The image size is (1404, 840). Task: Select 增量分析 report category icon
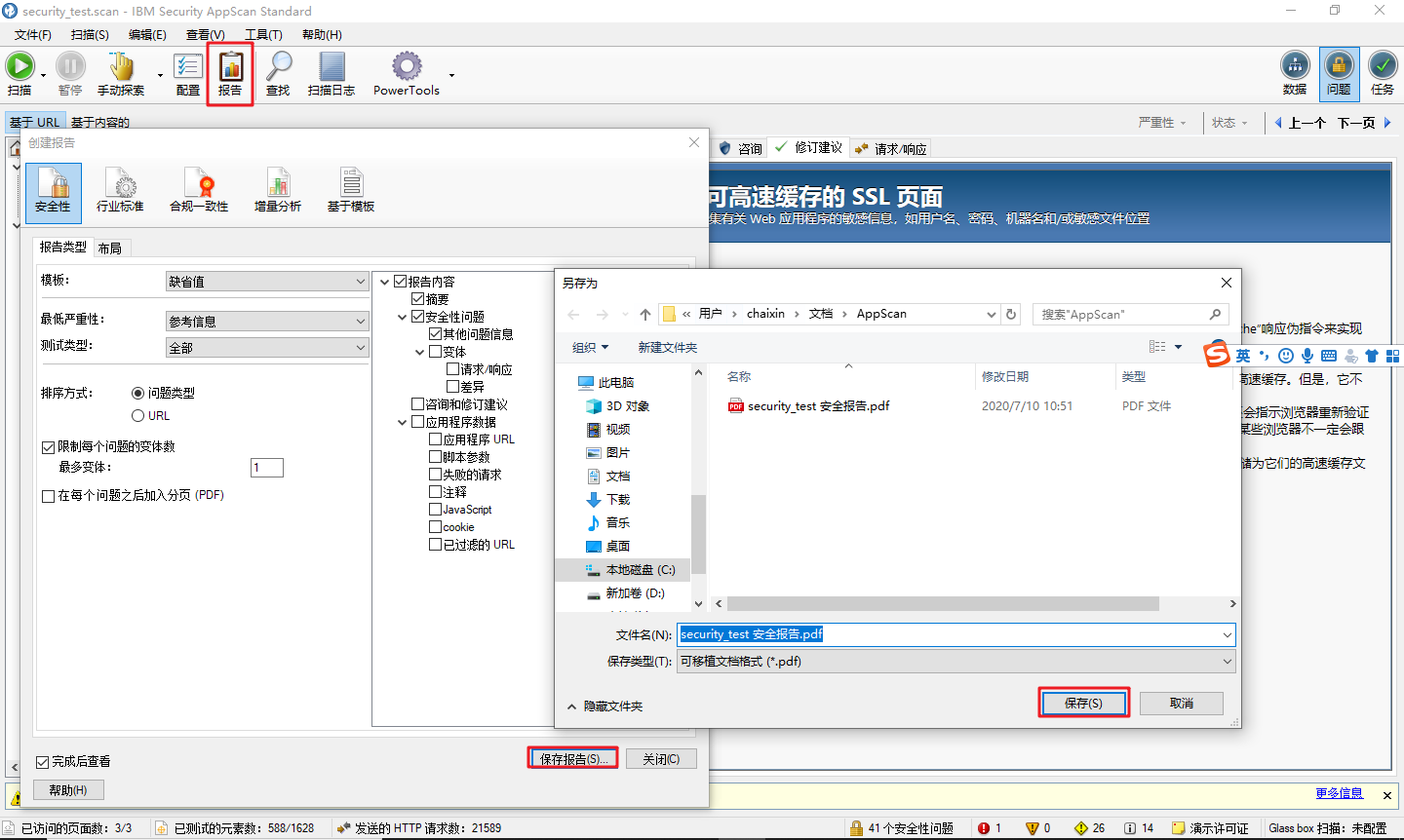[278, 190]
